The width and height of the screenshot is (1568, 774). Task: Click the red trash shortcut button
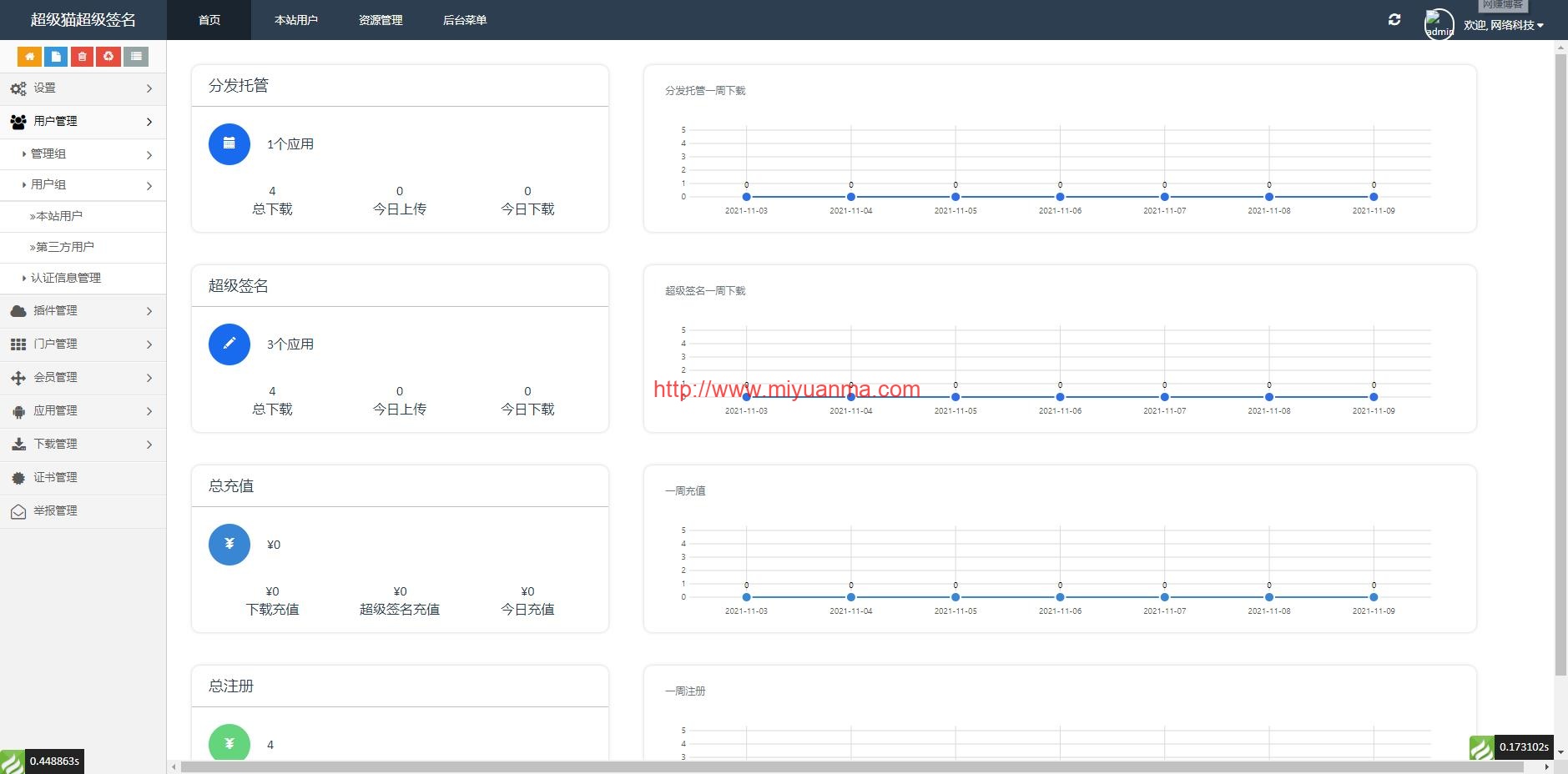[x=82, y=57]
